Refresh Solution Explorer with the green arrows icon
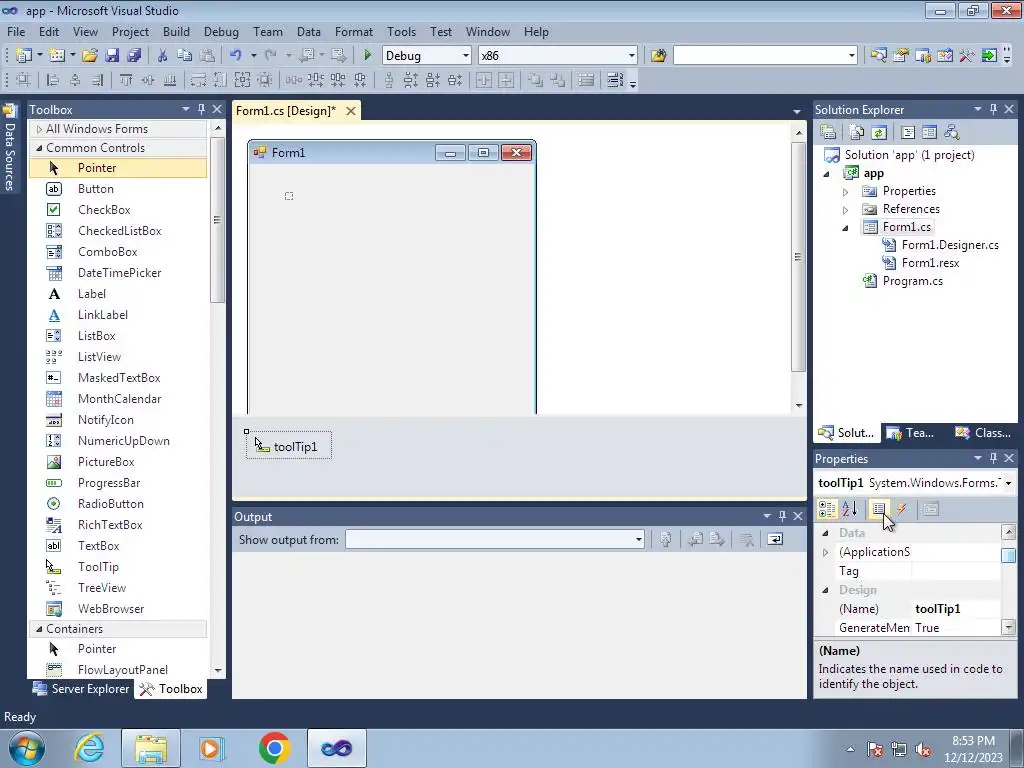Screen dimensions: 1024x768 [x=879, y=133]
